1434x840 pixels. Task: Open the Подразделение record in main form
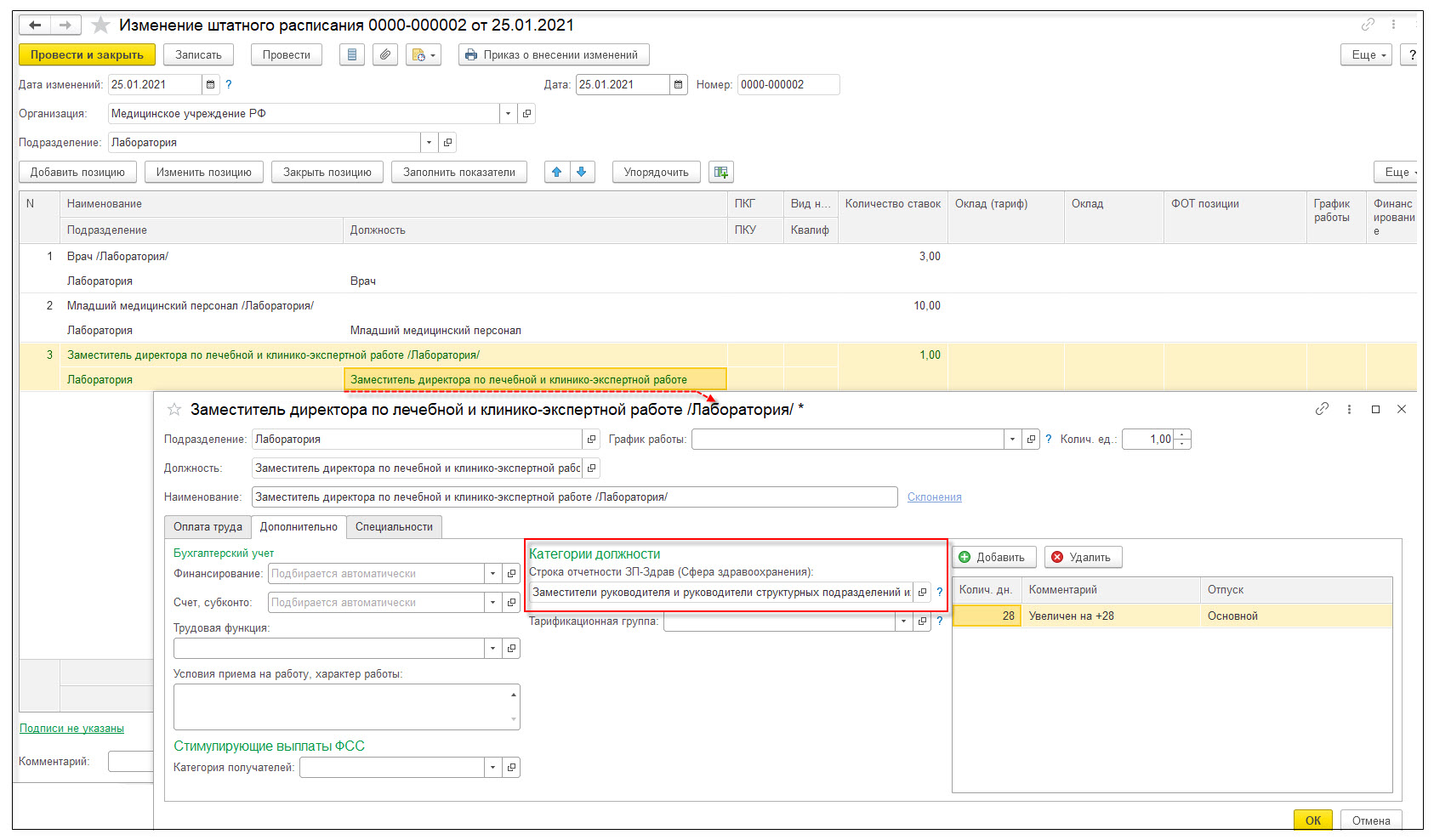[x=447, y=142]
